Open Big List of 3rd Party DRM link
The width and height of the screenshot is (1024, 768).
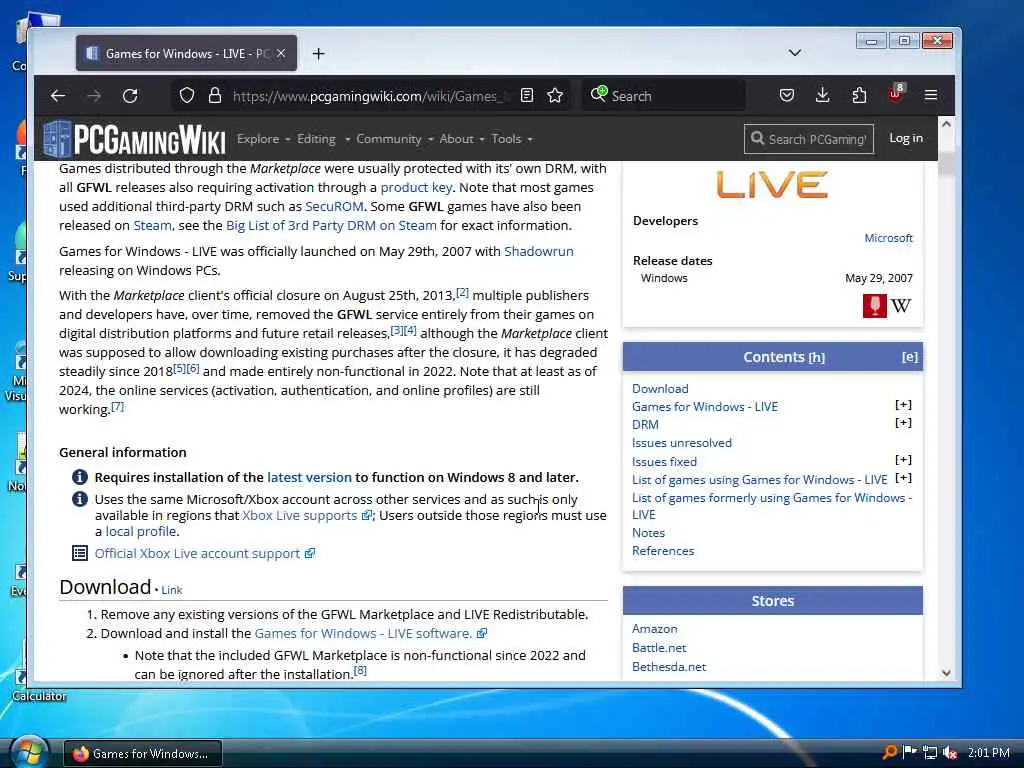tap(331, 225)
